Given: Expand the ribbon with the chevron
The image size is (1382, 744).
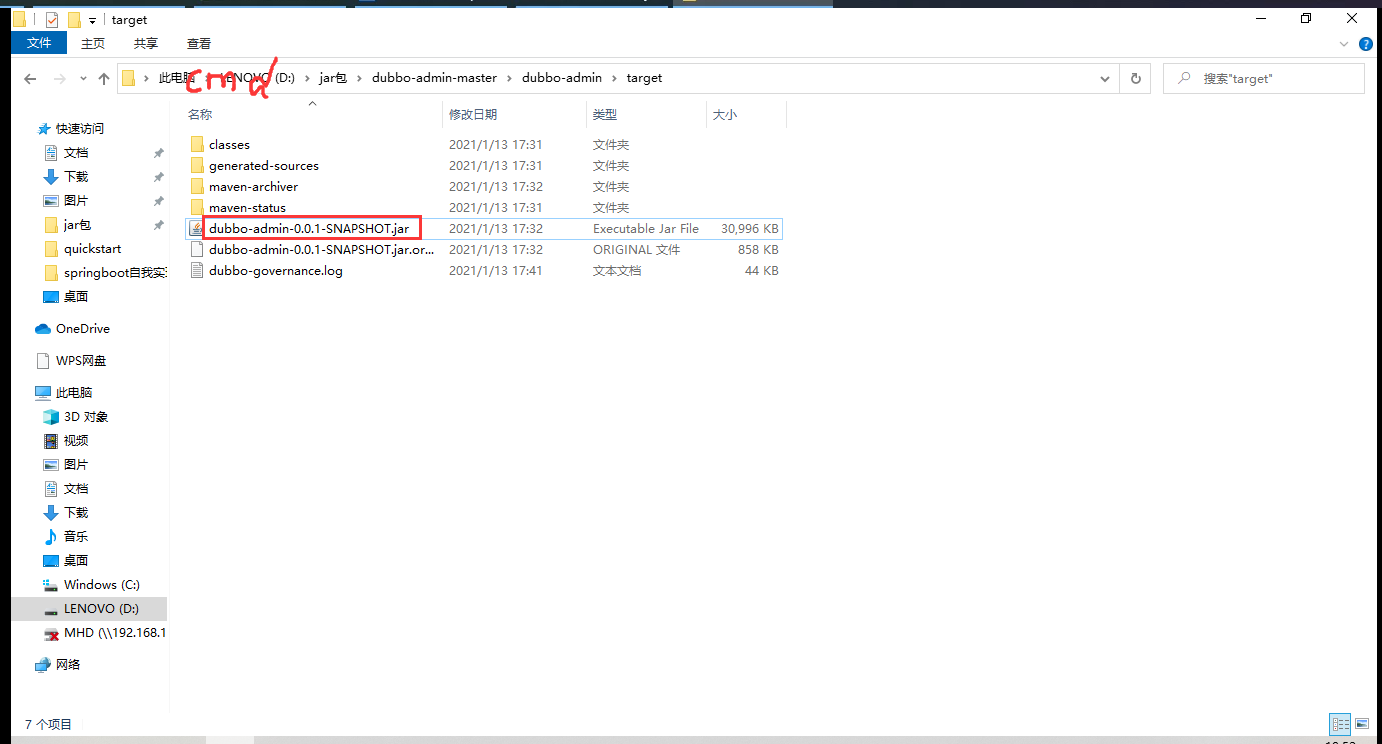Looking at the screenshot, I should (1344, 44).
